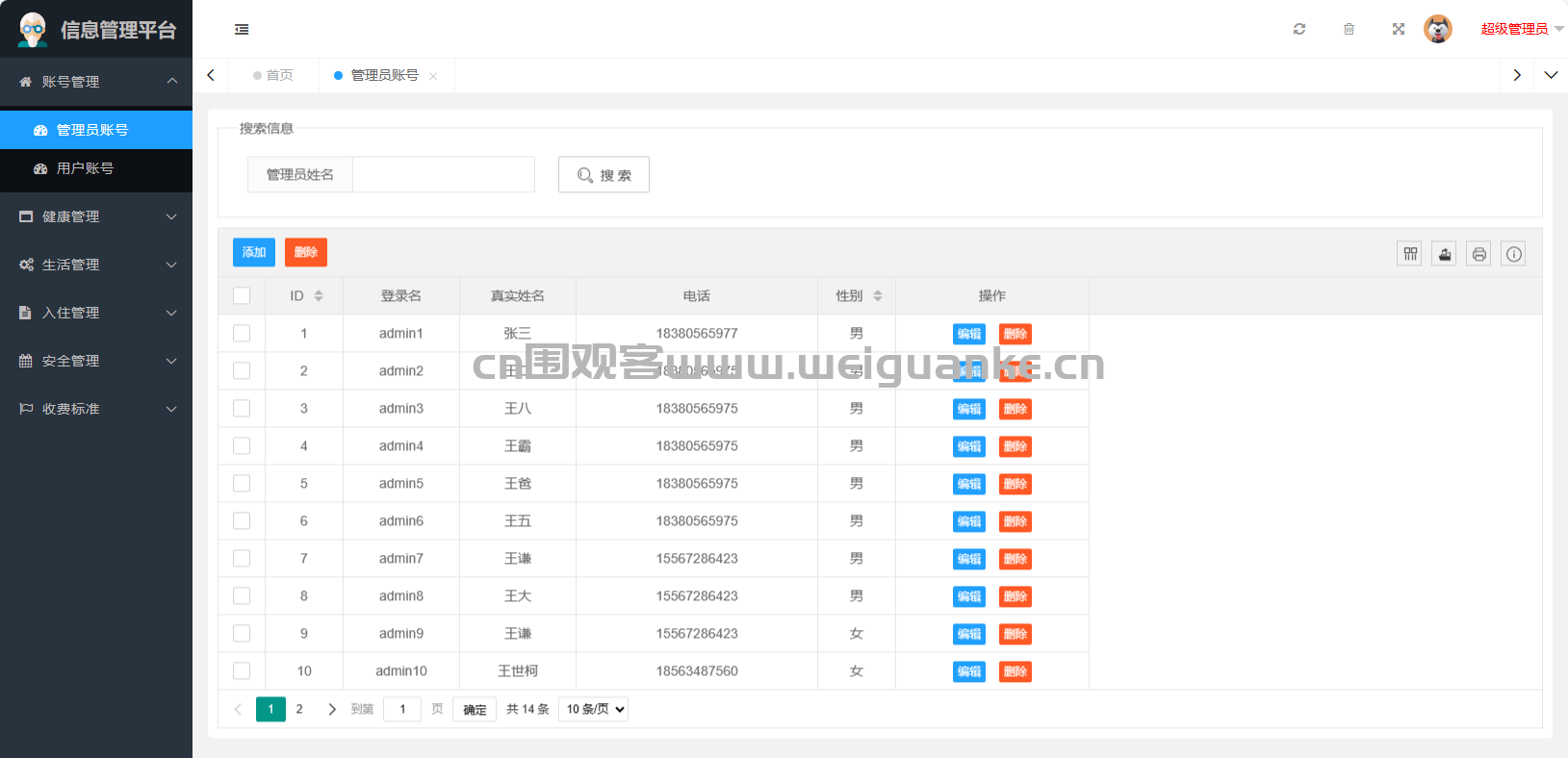The image size is (1568, 758).
Task: Click the table print icon
Action: click(1479, 254)
